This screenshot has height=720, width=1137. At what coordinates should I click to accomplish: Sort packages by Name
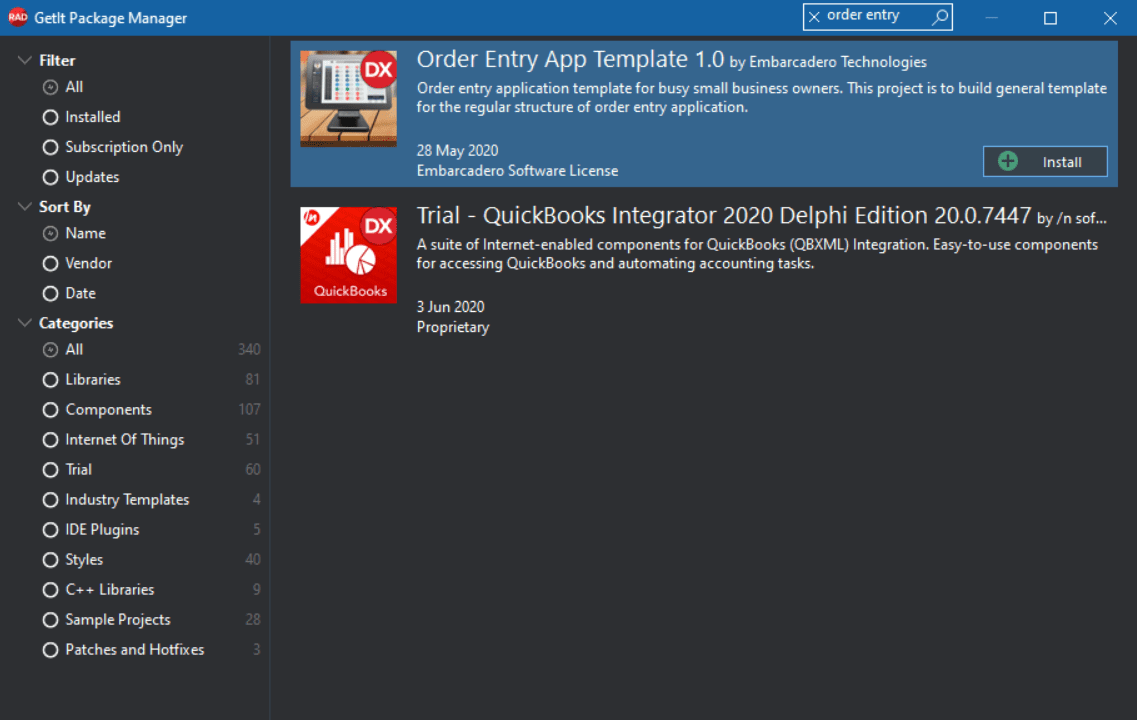coord(74,233)
